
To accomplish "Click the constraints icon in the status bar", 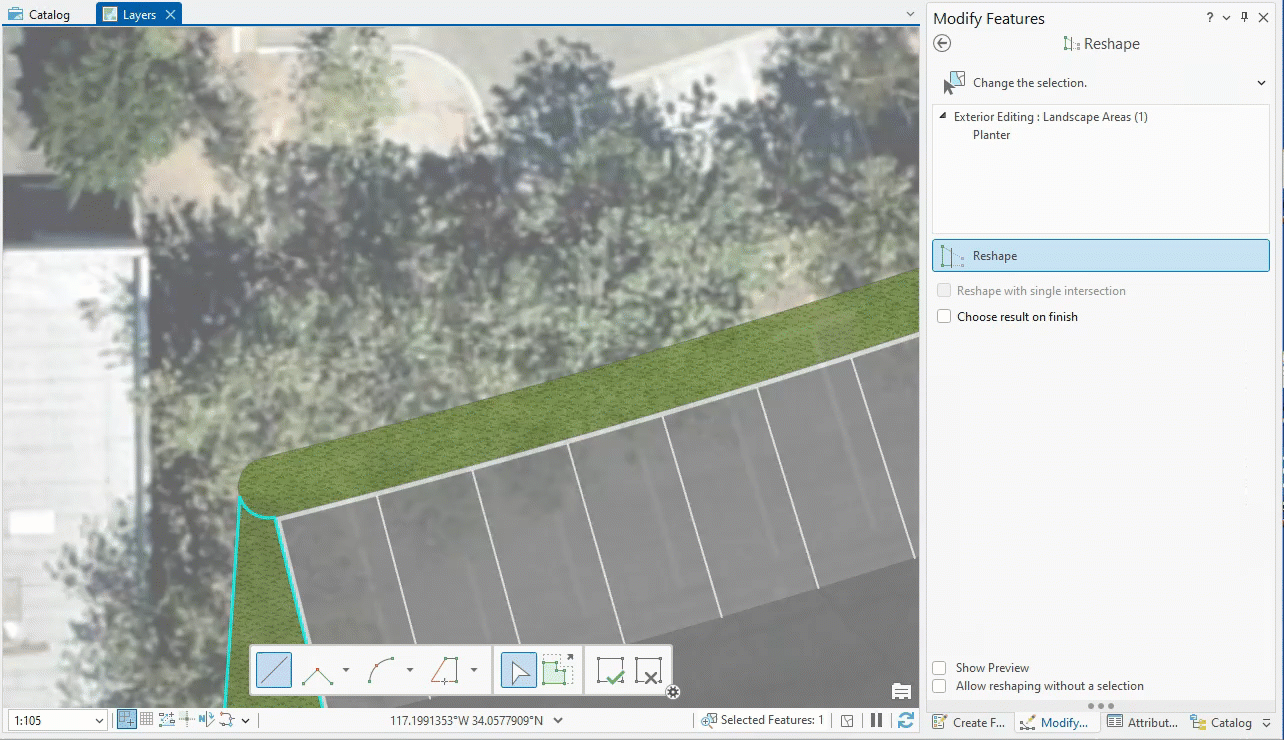I will tap(166, 720).
